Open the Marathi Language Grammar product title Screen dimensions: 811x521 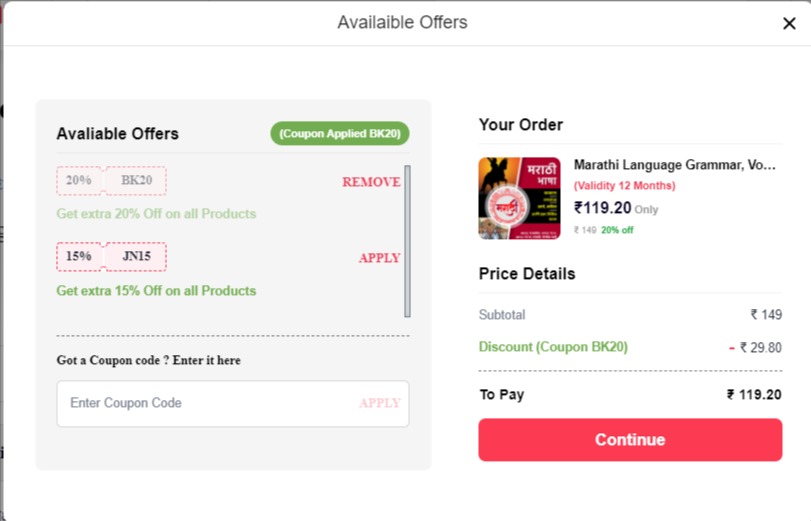tap(674, 165)
